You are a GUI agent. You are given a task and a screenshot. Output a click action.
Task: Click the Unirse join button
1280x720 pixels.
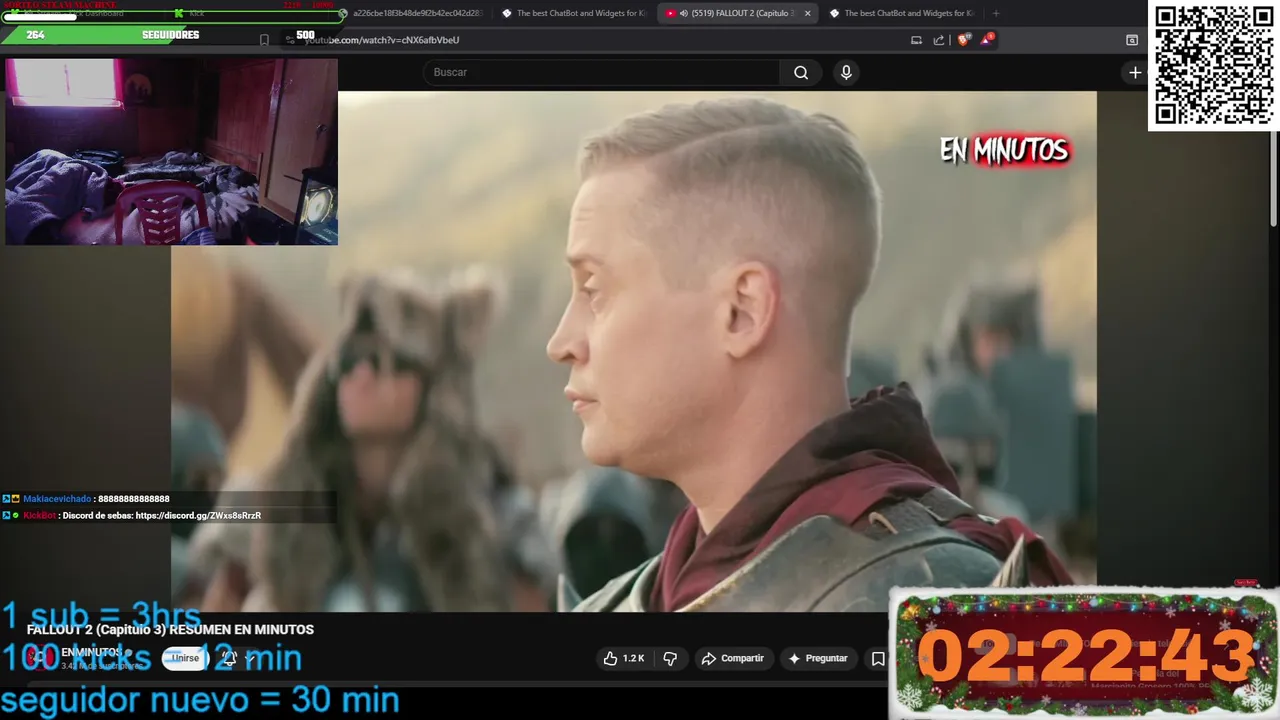pos(185,658)
